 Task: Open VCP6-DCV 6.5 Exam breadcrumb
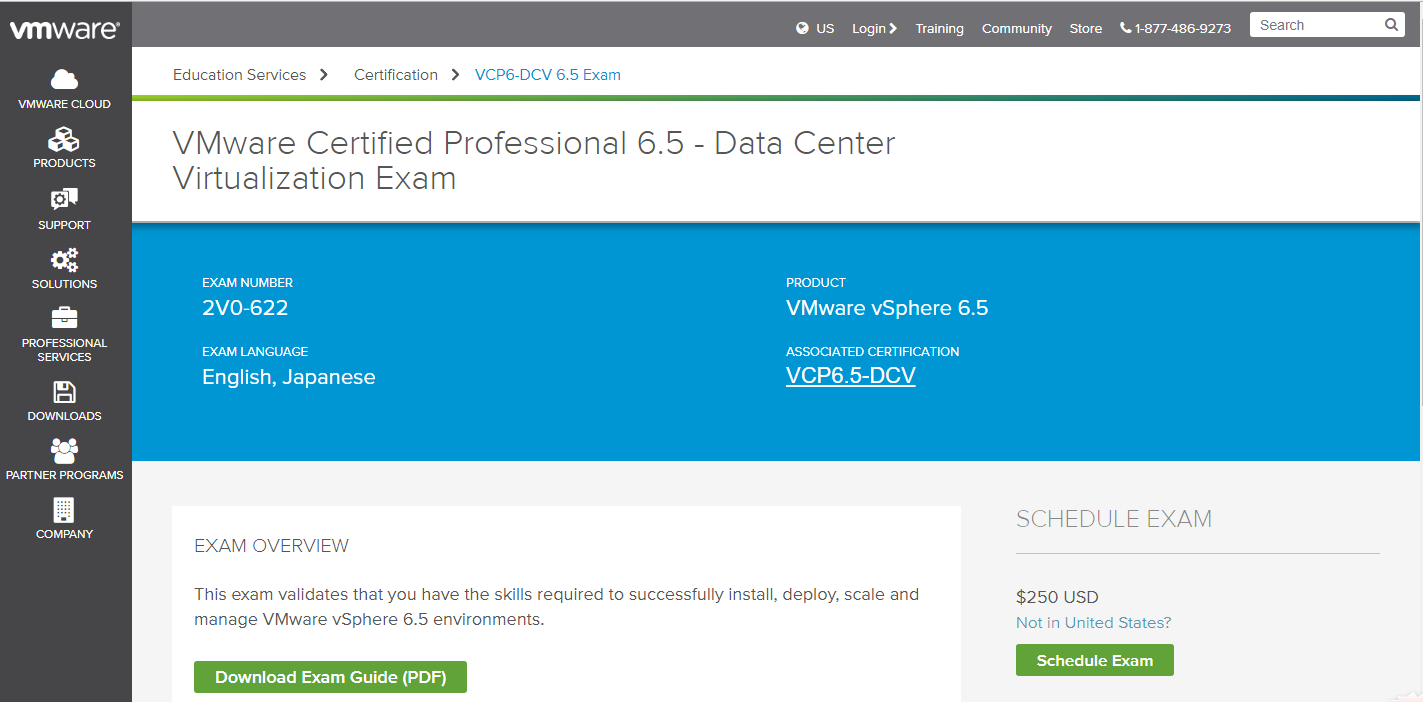548,74
